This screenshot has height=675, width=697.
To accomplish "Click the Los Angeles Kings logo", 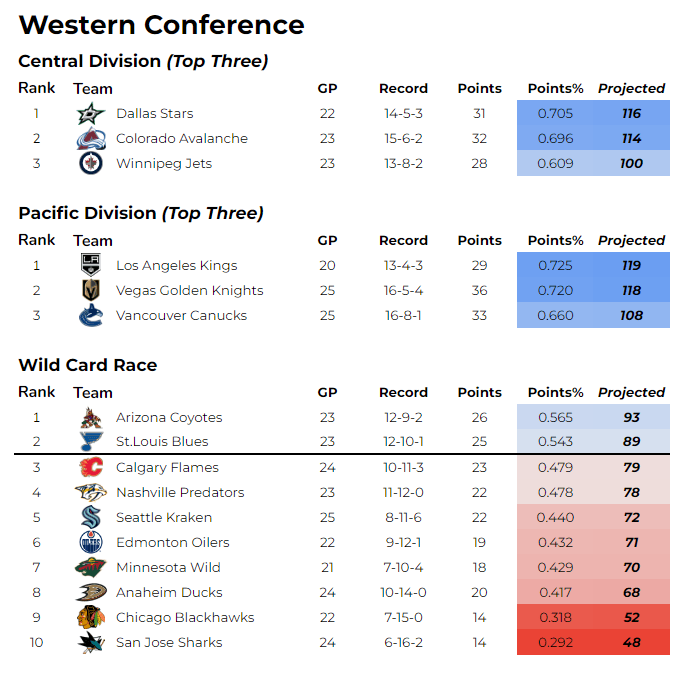I will tap(91, 266).
